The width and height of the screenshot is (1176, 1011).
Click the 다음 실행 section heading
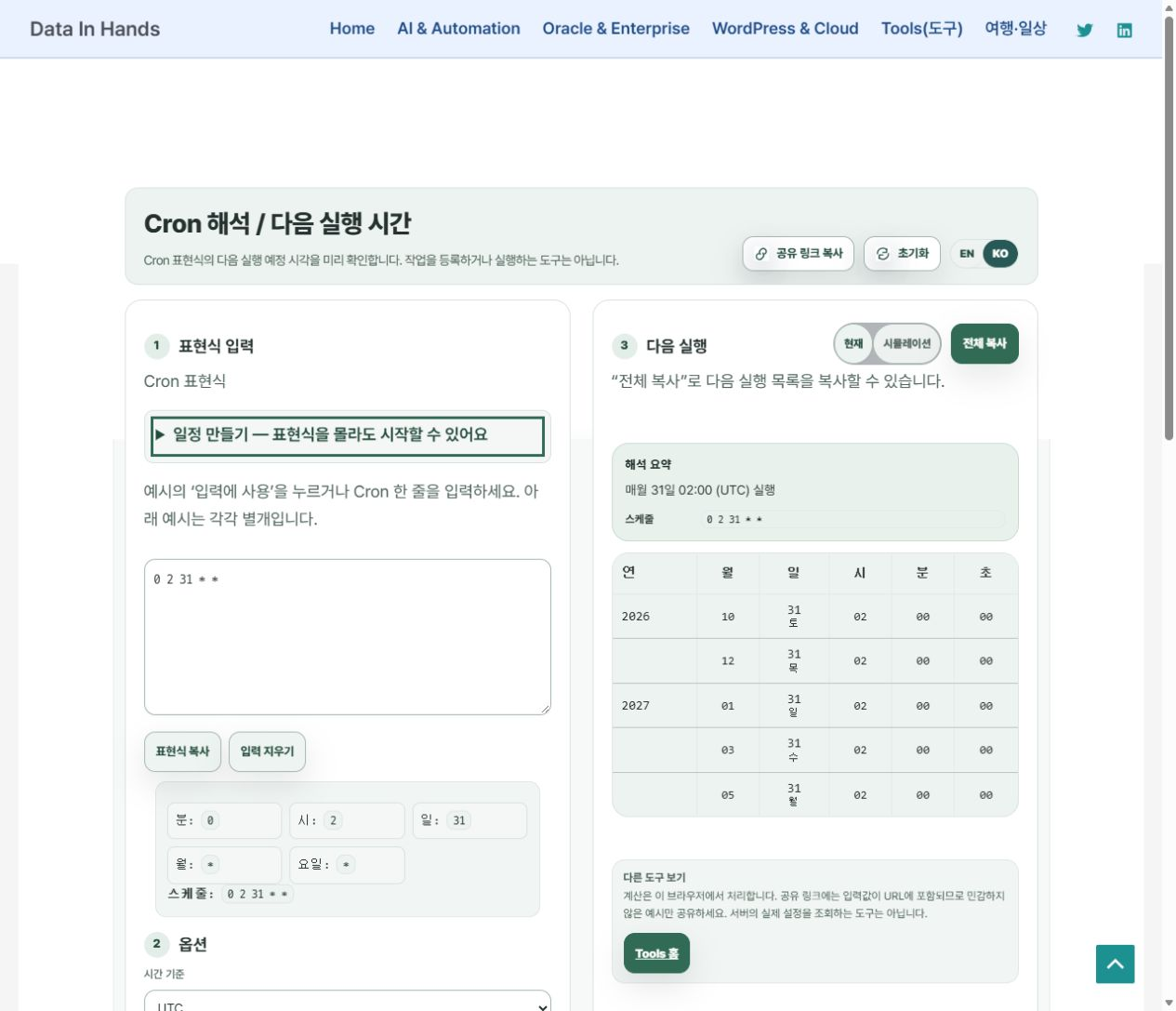(677, 346)
